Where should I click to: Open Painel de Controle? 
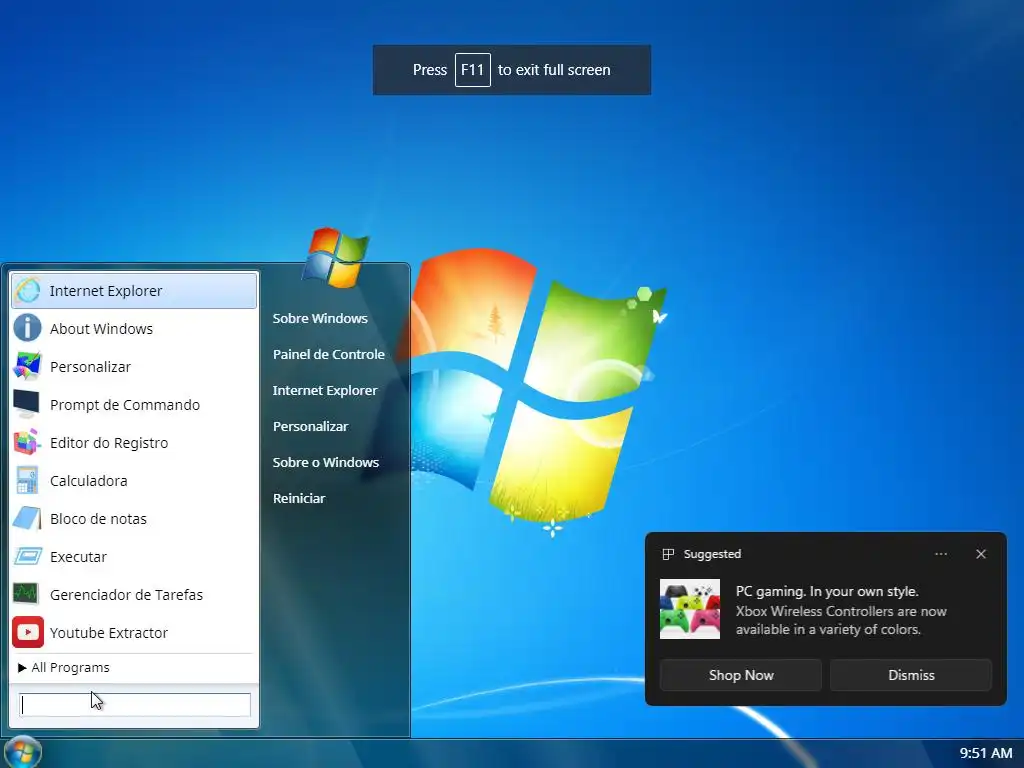pyautogui.click(x=328, y=354)
